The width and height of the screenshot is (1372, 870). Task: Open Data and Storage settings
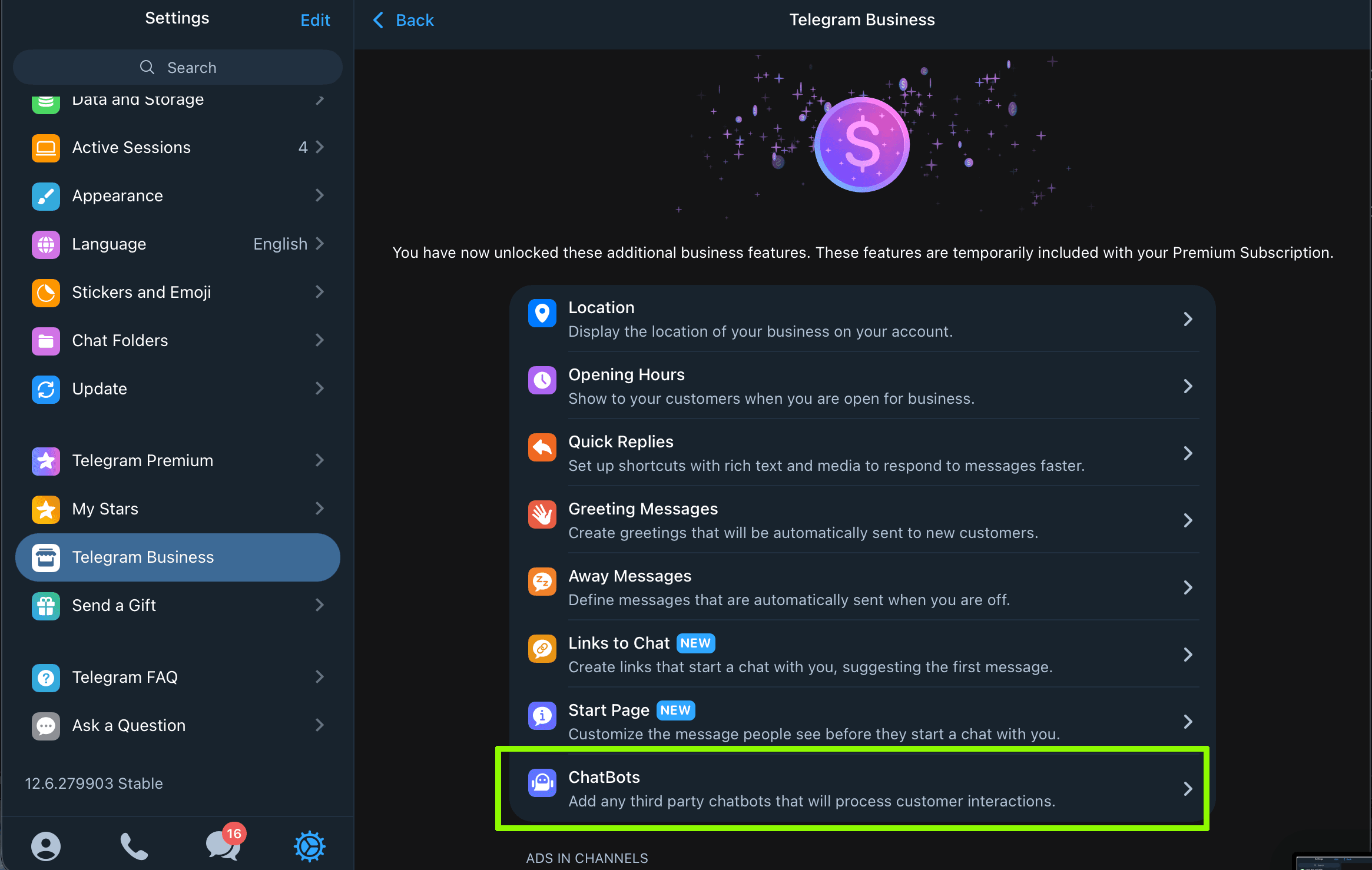click(x=178, y=100)
